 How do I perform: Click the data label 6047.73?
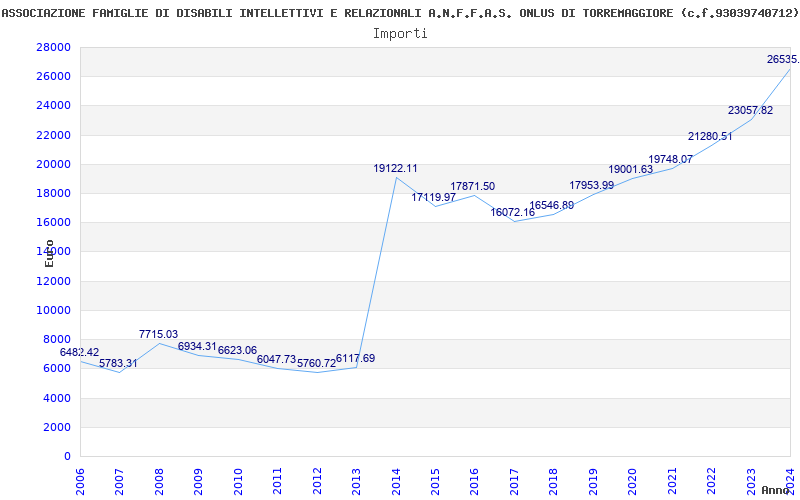tap(277, 359)
